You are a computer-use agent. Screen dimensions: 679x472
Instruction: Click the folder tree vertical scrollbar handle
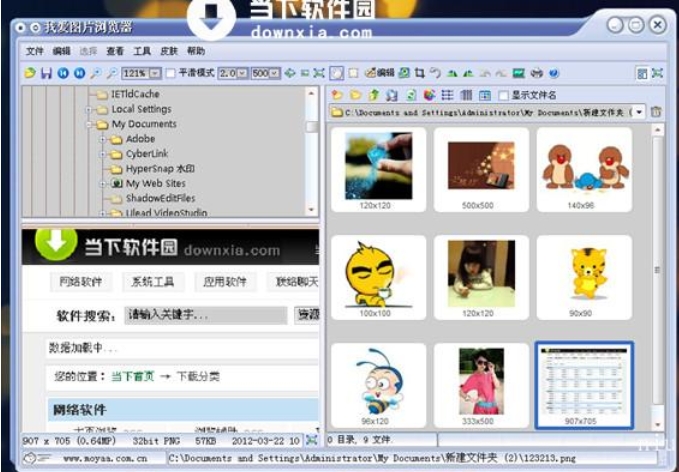[x=312, y=127]
